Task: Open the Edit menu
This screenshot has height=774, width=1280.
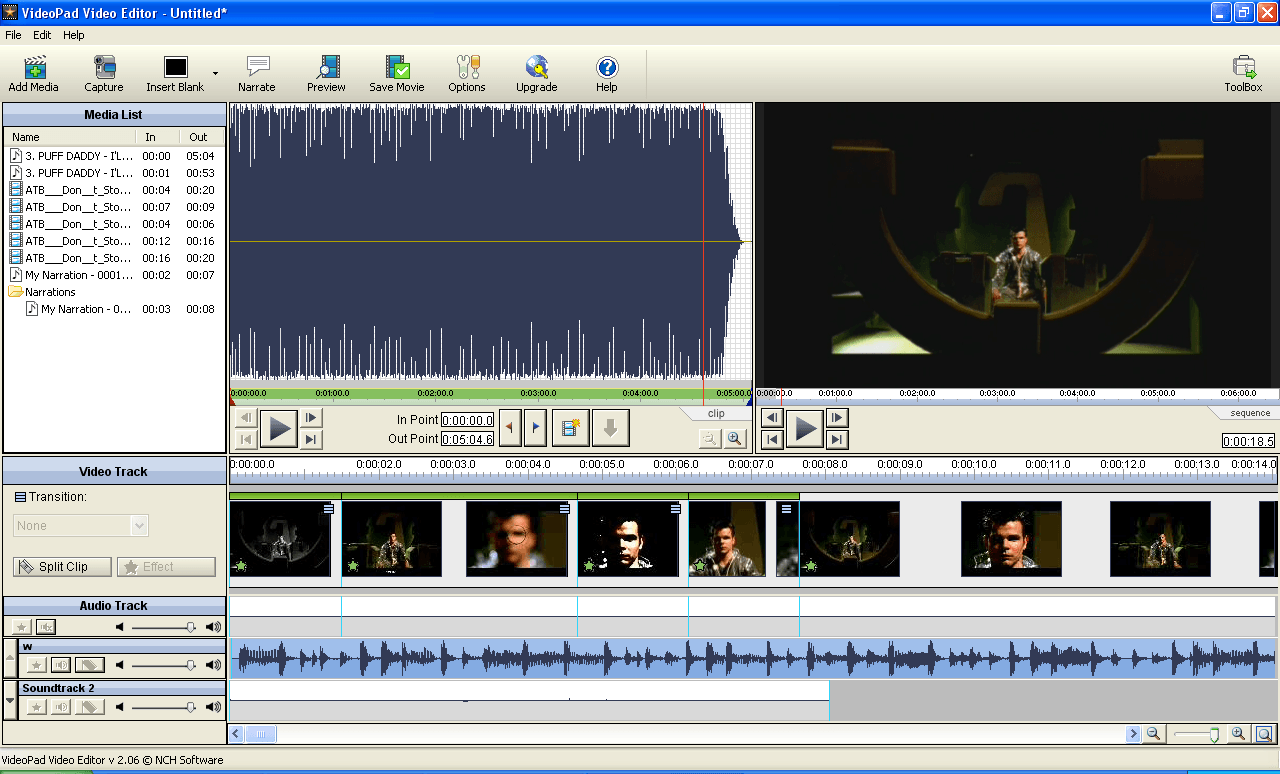Action: (x=42, y=35)
